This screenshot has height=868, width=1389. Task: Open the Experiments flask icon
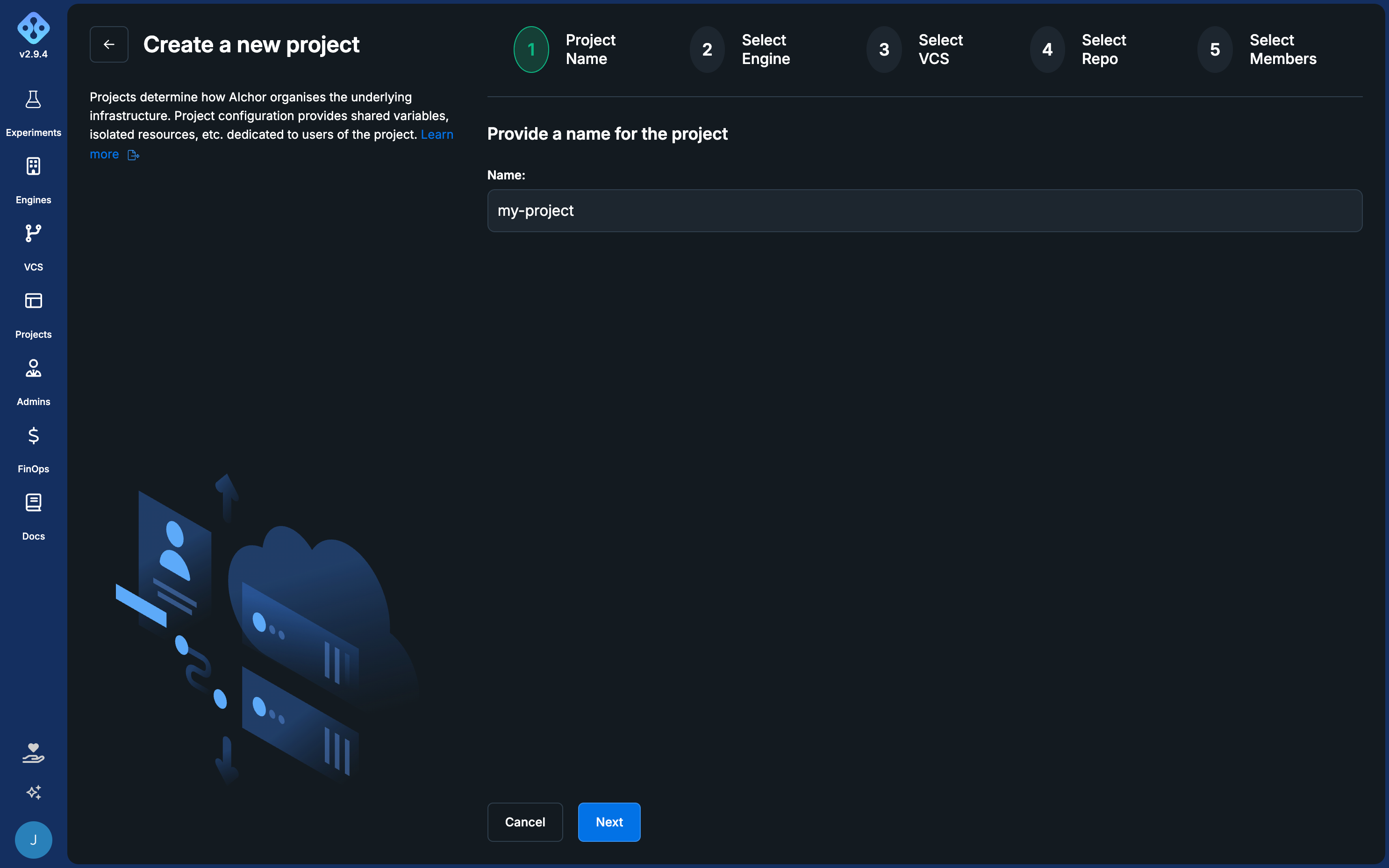[33, 100]
